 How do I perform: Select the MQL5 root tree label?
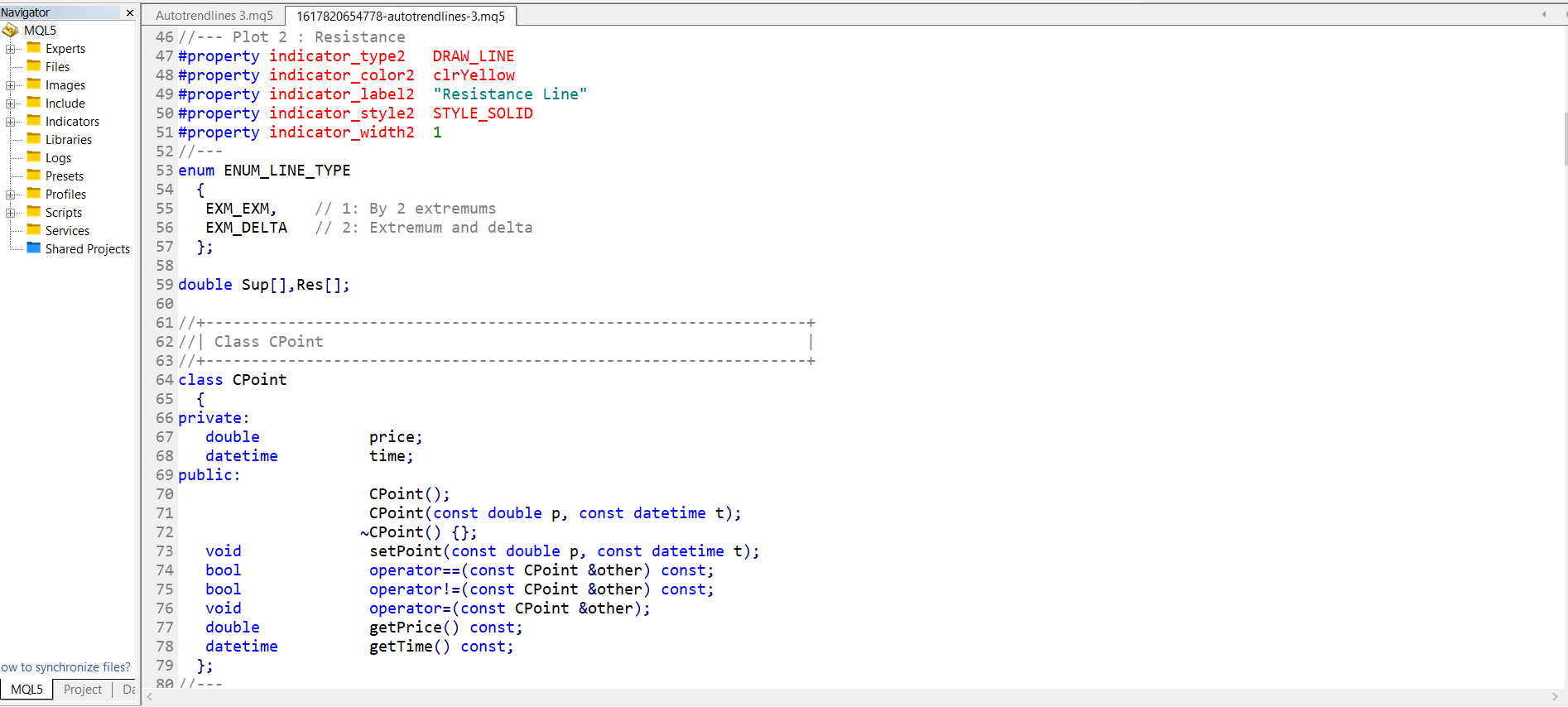click(x=40, y=31)
